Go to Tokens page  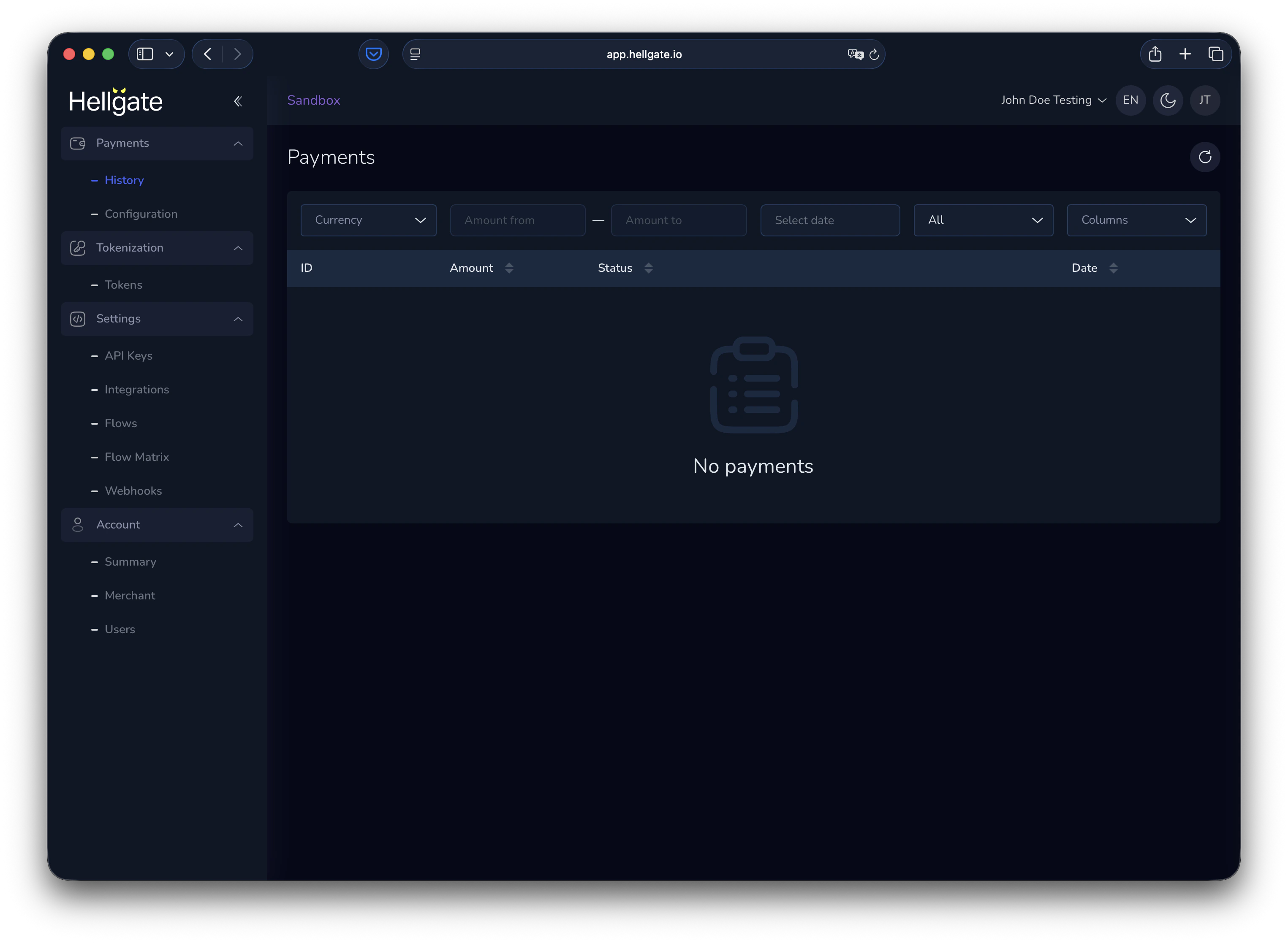coord(123,285)
